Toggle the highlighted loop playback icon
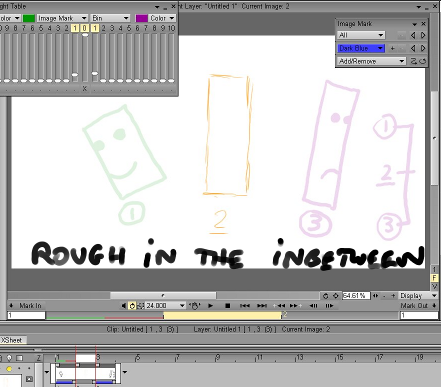 pyautogui.click(x=132, y=306)
